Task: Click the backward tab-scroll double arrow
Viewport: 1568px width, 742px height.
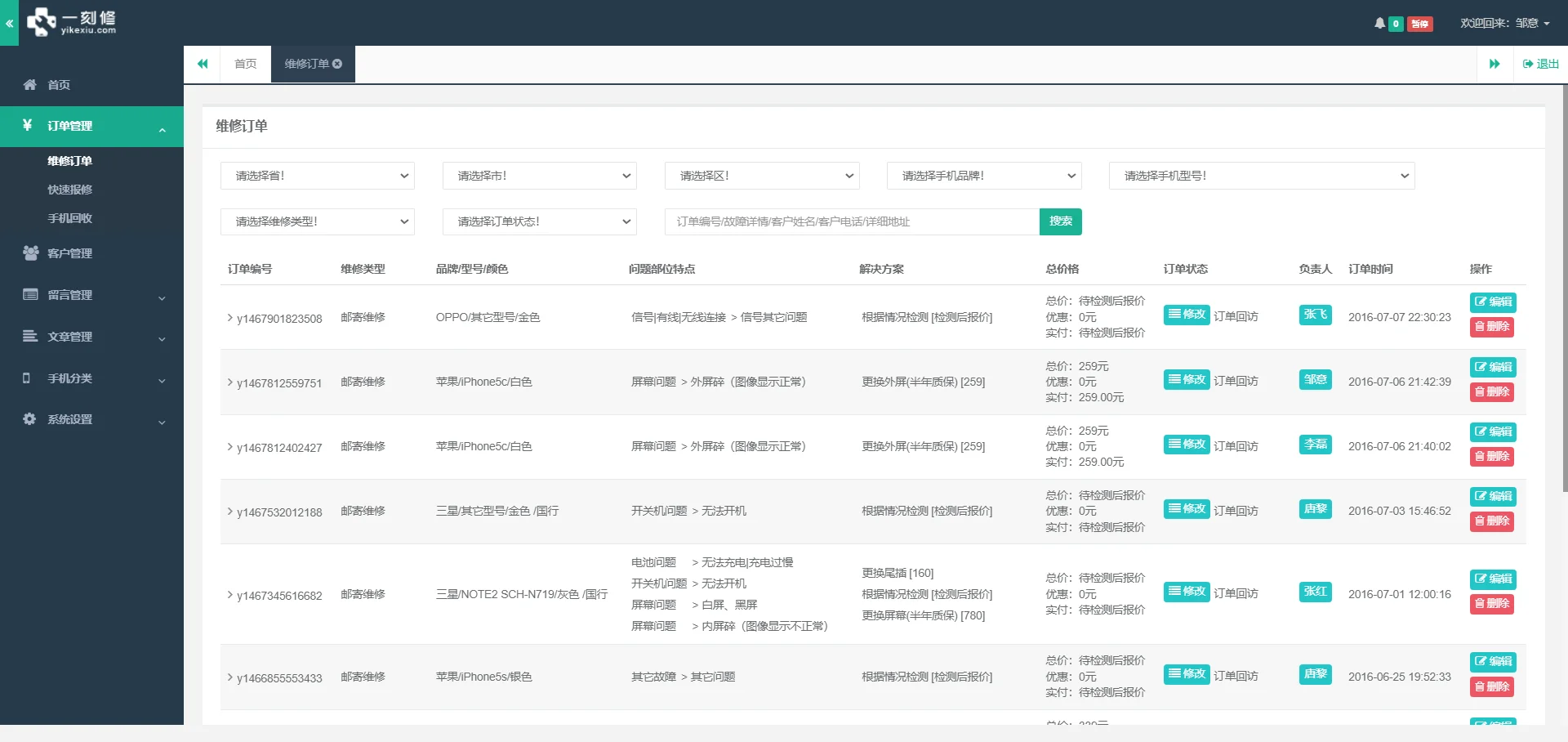Action: (x=203, y=63)
